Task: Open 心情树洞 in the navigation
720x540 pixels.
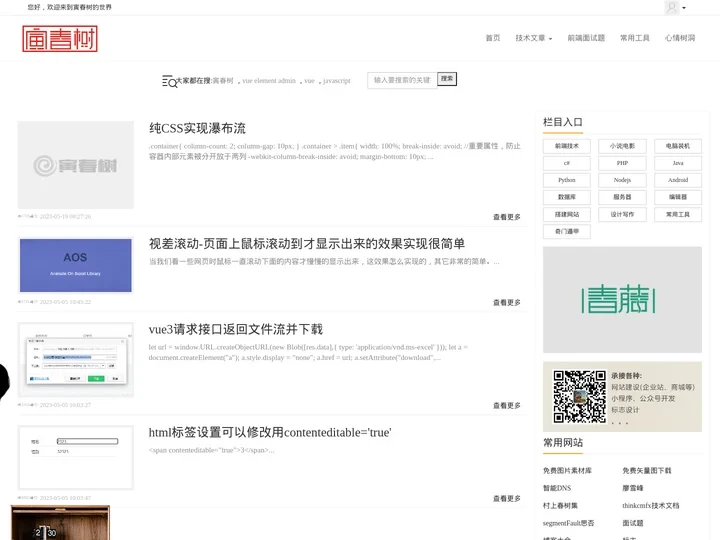Action: tap(680, 38)
